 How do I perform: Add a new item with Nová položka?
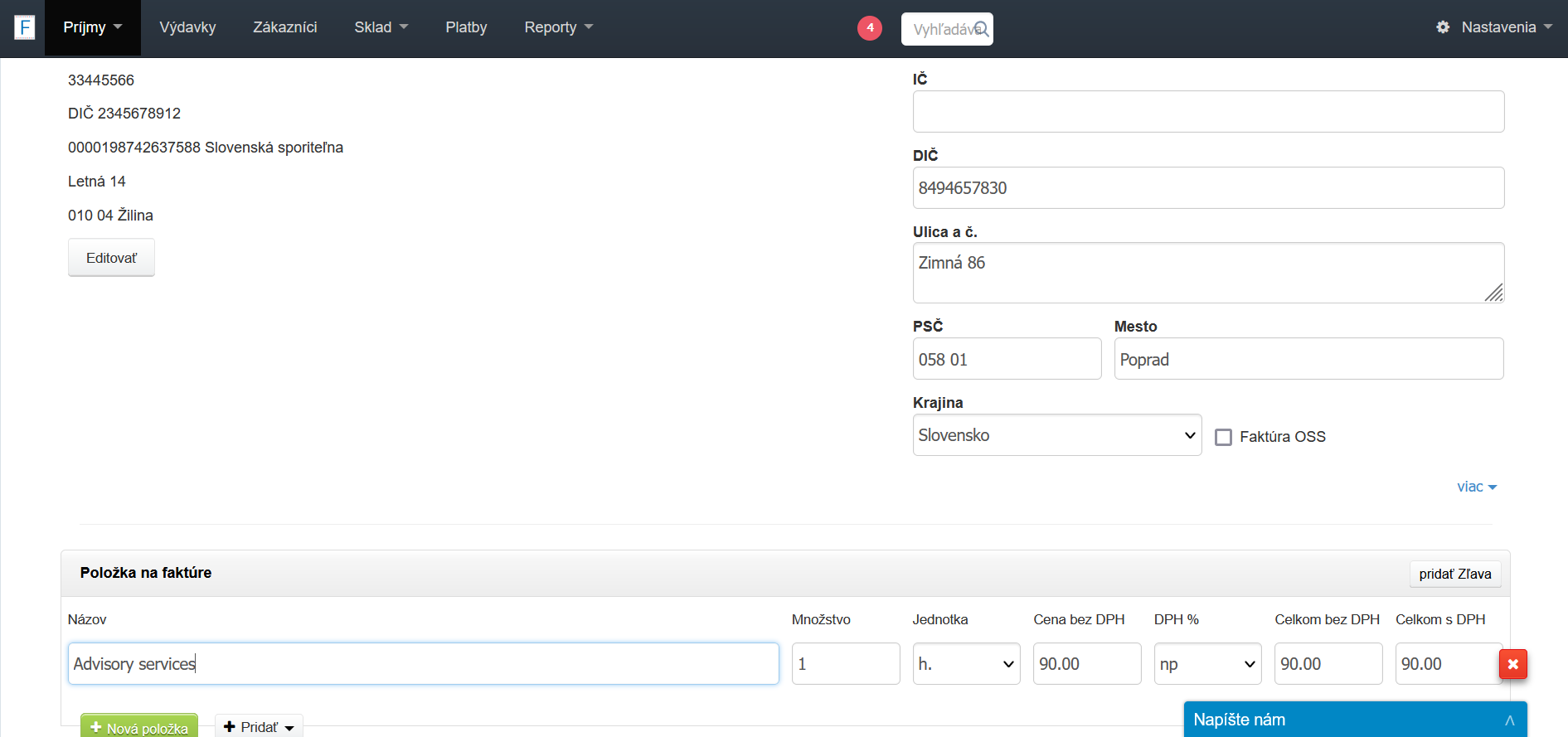pyautogui.click(x=139, y=727)
